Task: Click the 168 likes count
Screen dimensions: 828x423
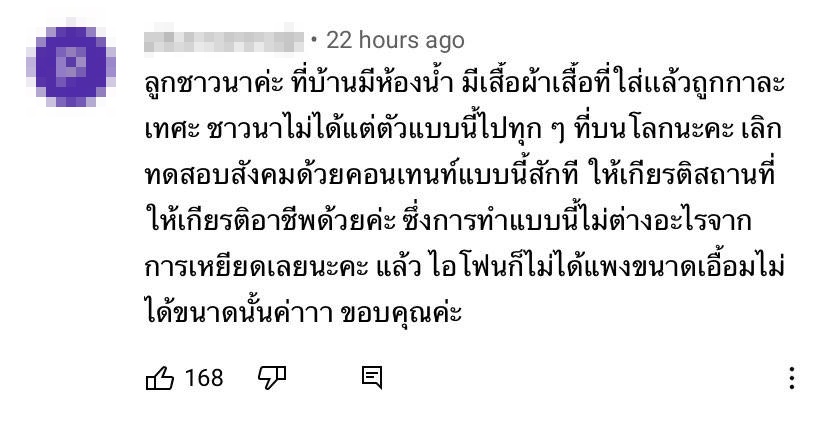Action: click(204, 378)
